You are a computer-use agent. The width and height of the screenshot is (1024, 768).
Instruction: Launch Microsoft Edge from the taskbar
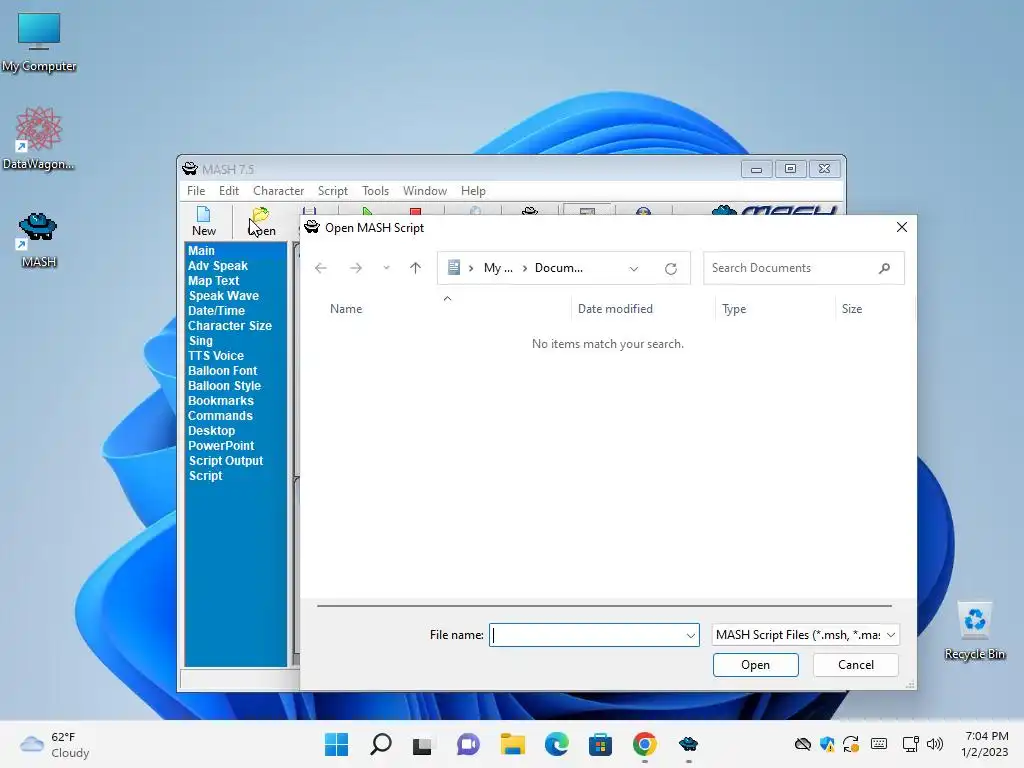(x=556, y=744)
